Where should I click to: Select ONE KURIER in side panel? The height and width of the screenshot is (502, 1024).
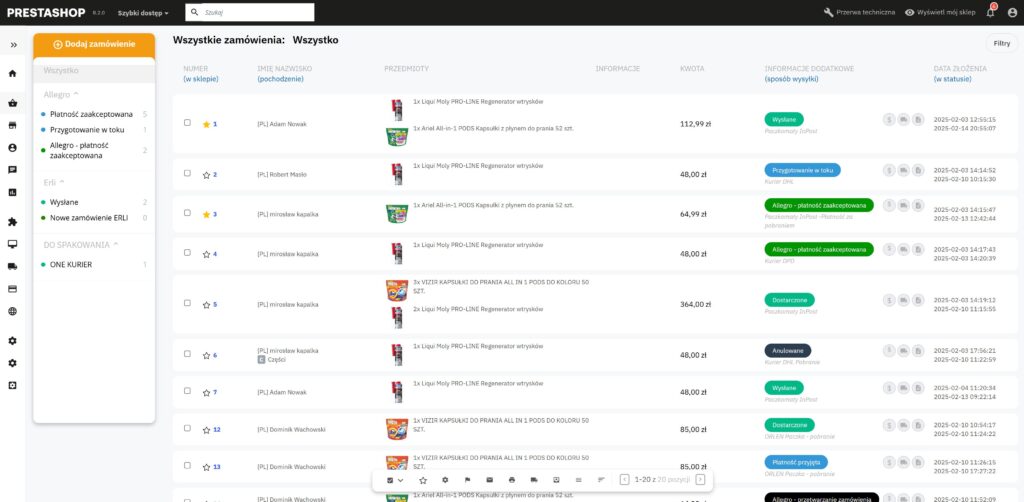71,264
